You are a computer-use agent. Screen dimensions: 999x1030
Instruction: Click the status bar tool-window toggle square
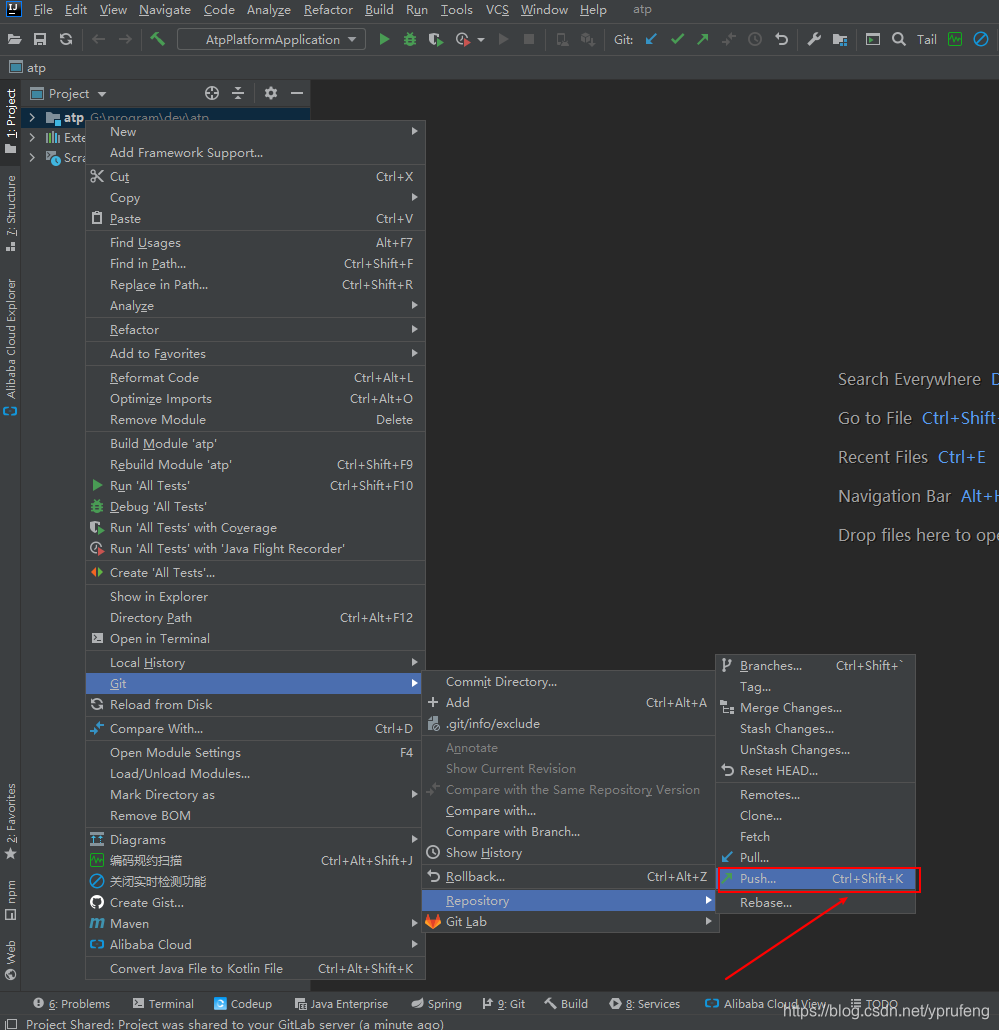tap(11, 1024)
